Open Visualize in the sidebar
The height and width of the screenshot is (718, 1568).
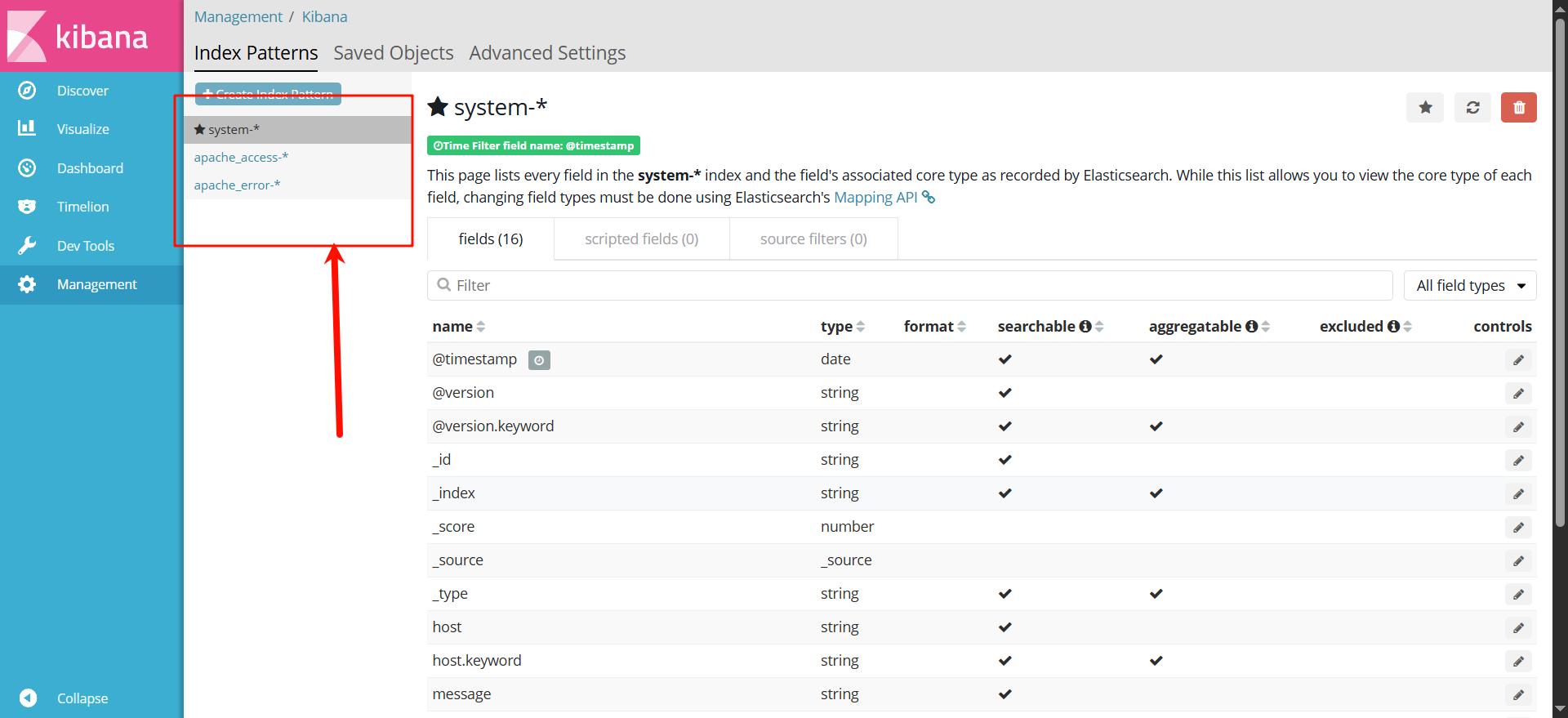tap(82, 129)
